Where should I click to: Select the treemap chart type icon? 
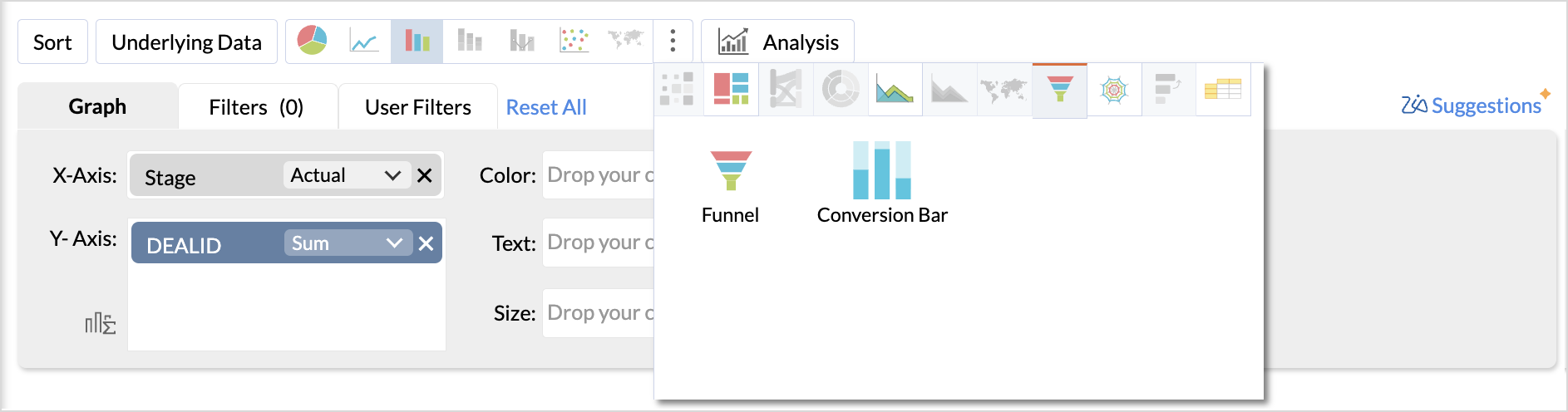(732, 89)
